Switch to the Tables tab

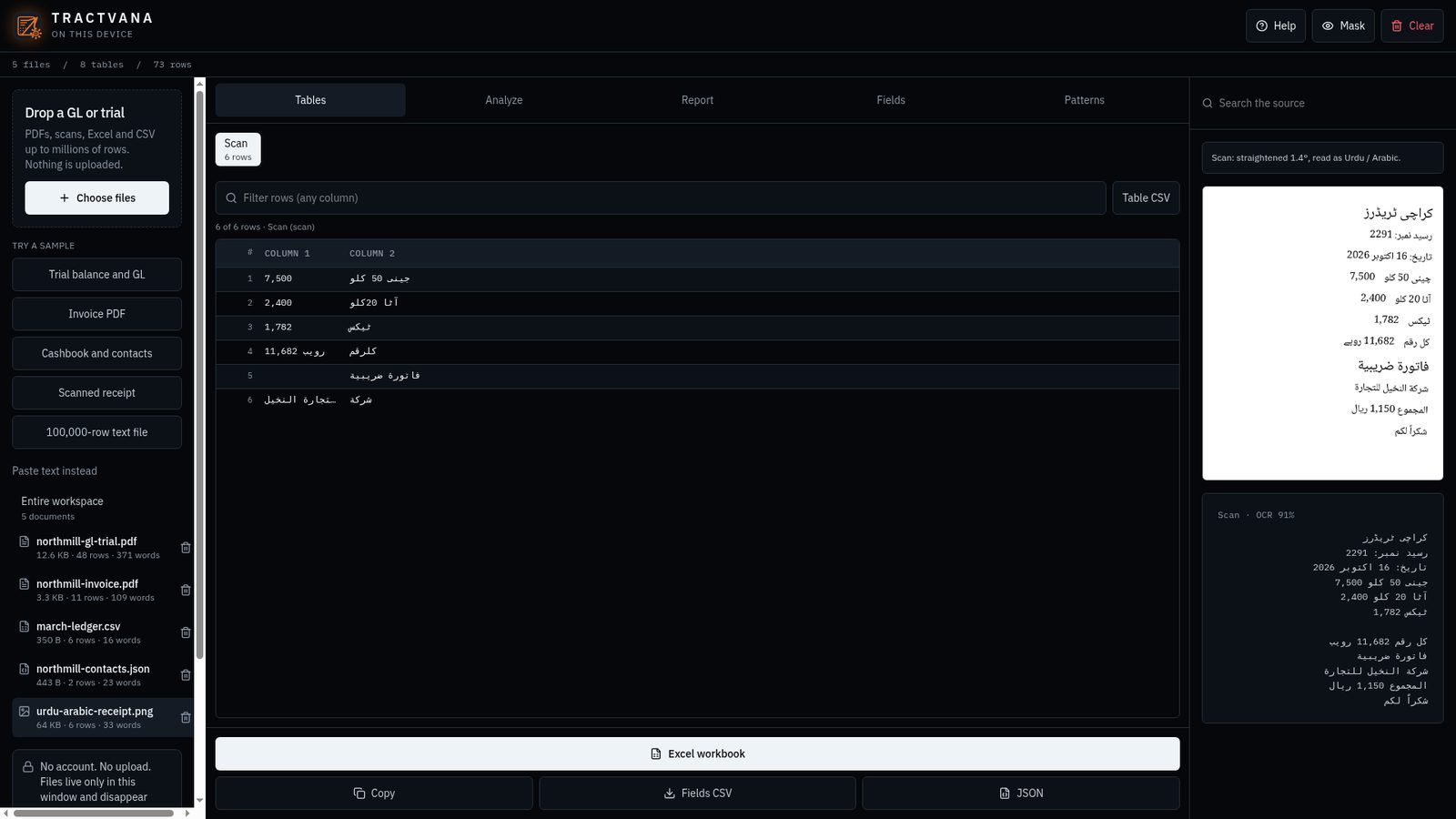click(310, 100)
